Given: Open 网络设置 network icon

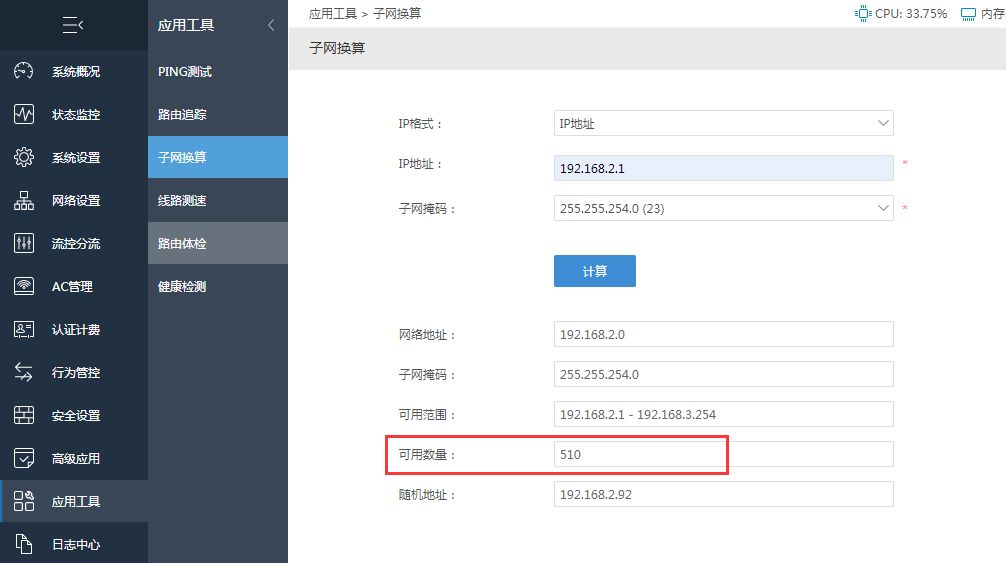Looking at the screenshot, I should 24,200.
